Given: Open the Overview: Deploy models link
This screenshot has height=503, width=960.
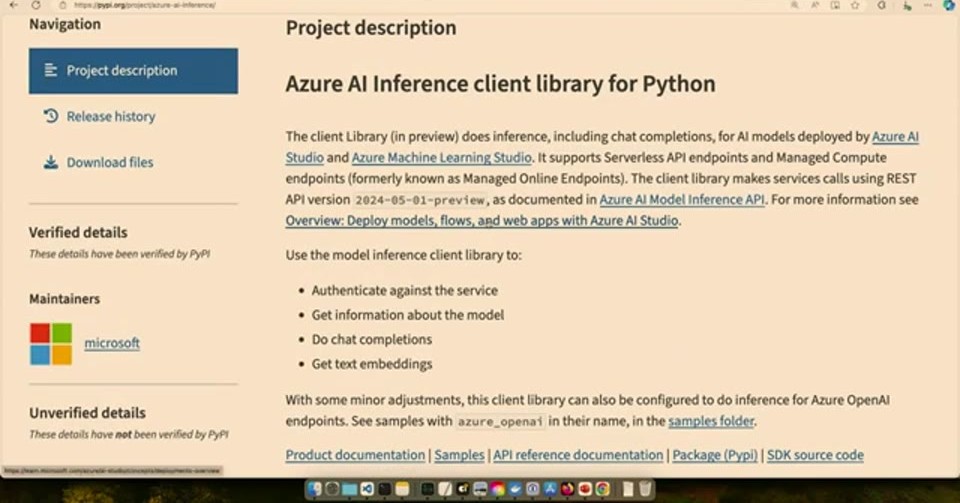Looking at the screenshot, I should pyautogui.click(x=482, y=220).
